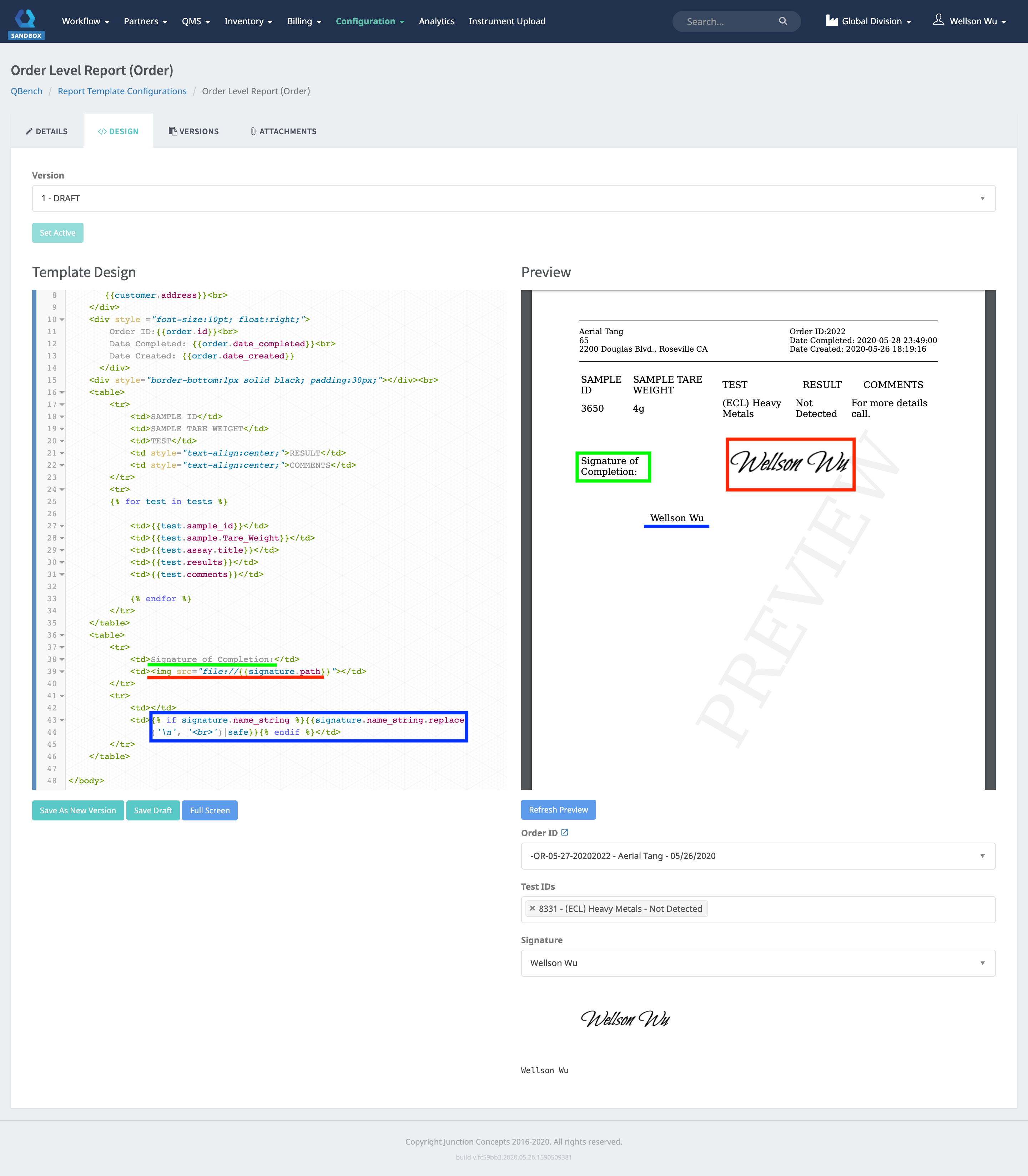
Task: Open the external-link icon beside Order ID
Action: [565, 832]
